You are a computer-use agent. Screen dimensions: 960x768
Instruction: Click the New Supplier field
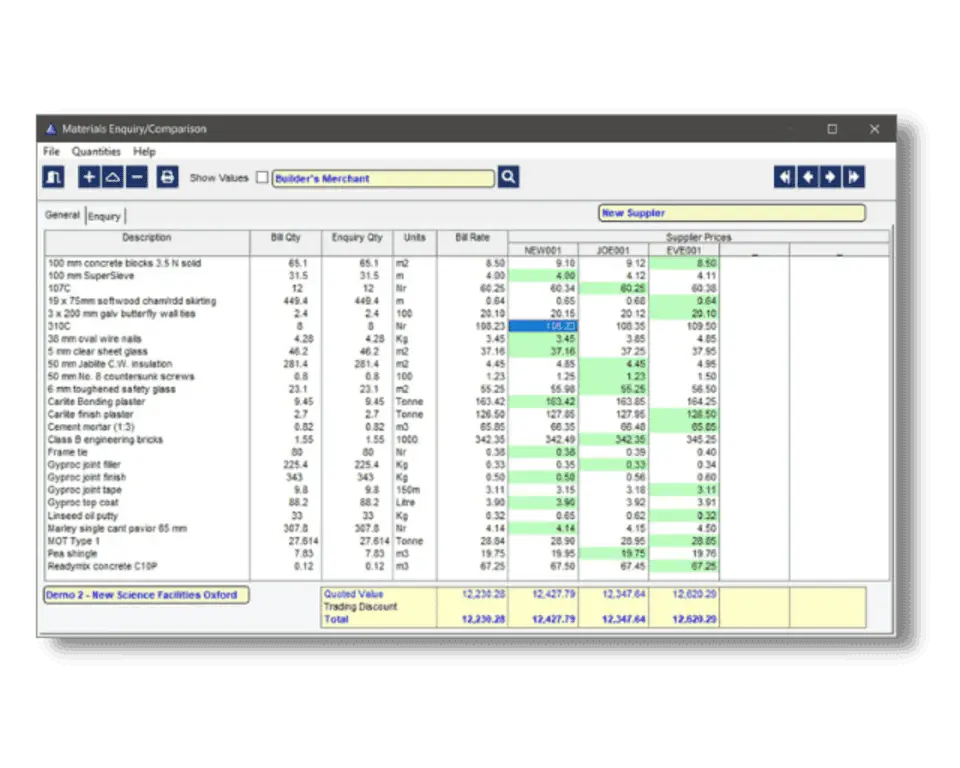731,213
